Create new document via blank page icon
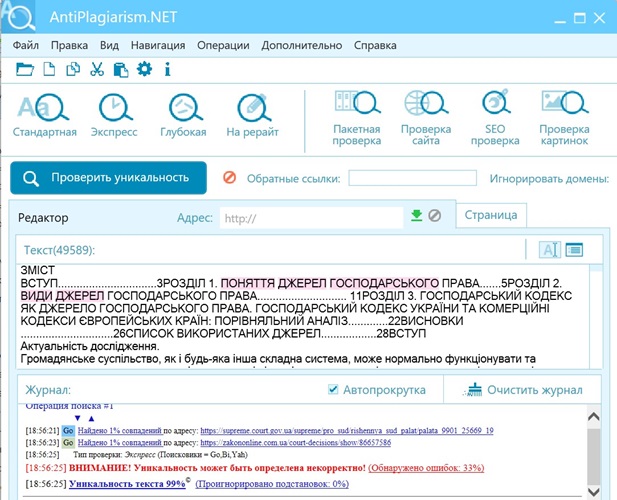Viewport: 617px width, 500px height. 49,69
